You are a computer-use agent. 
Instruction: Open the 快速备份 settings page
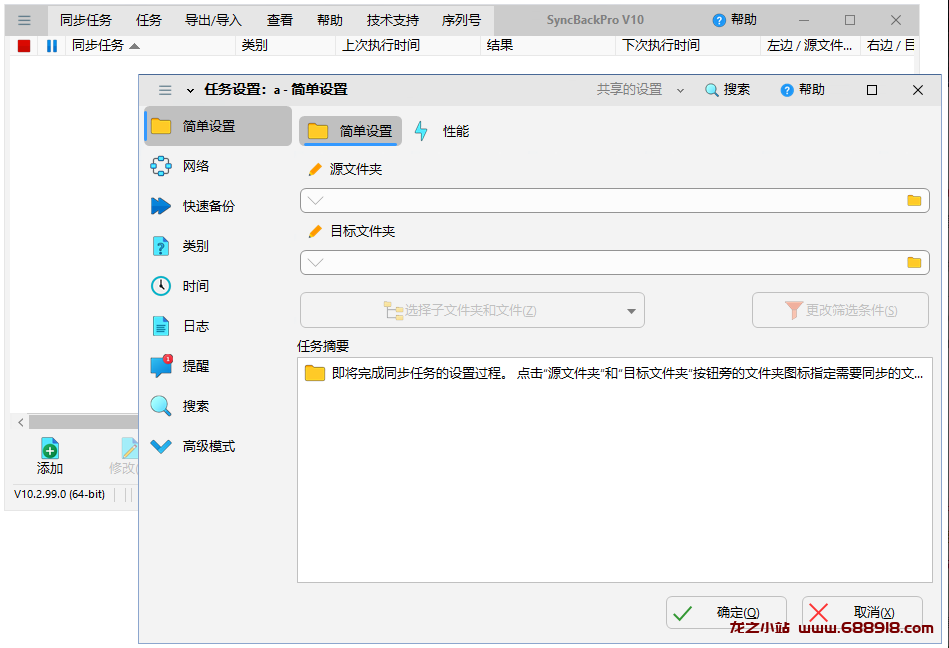[218, 206]
